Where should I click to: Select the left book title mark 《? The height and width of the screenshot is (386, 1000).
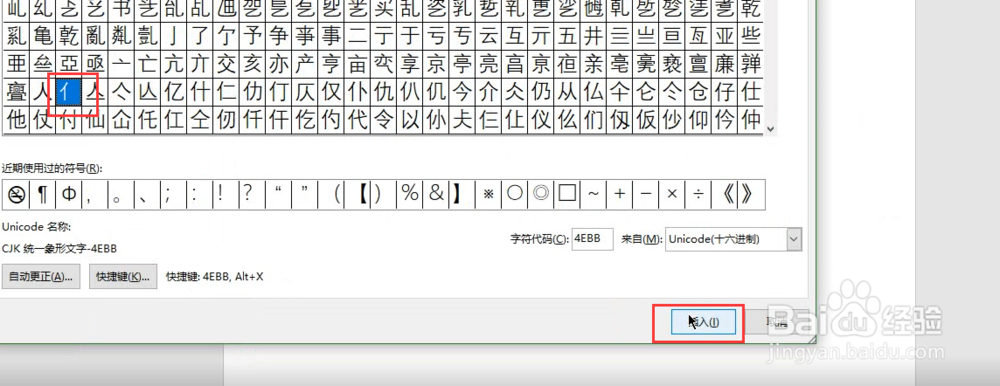coord(724,195)
